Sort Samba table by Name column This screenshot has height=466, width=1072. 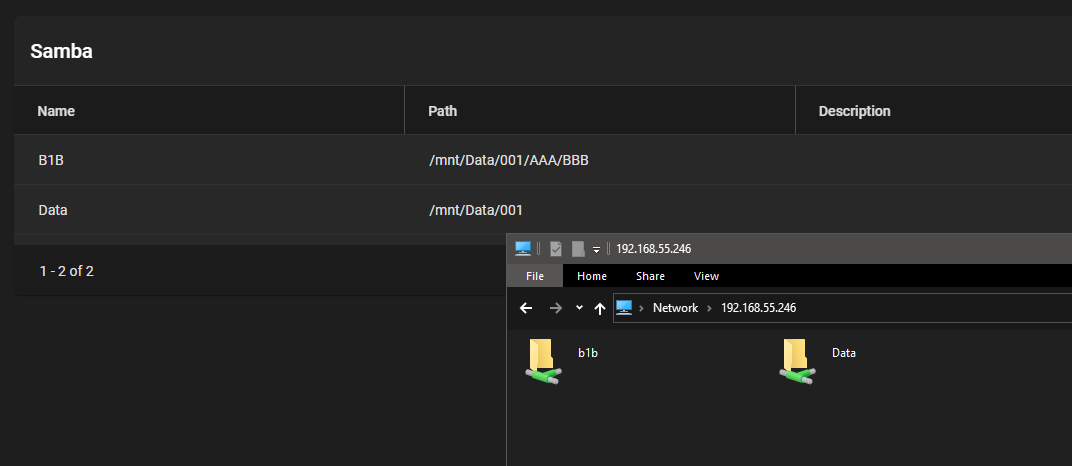[x=56, y=111]
